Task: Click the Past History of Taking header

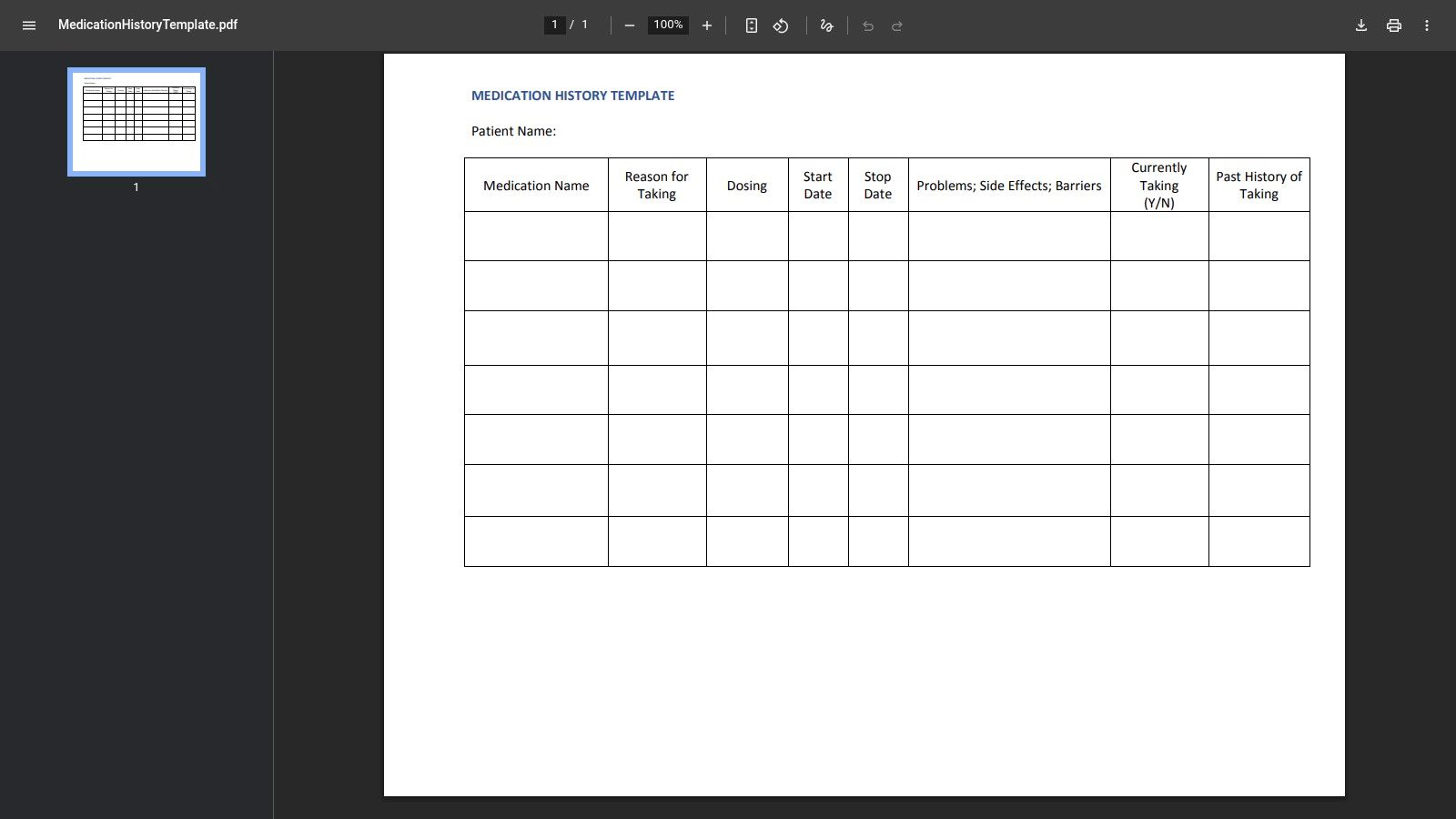Action: 1259,185
